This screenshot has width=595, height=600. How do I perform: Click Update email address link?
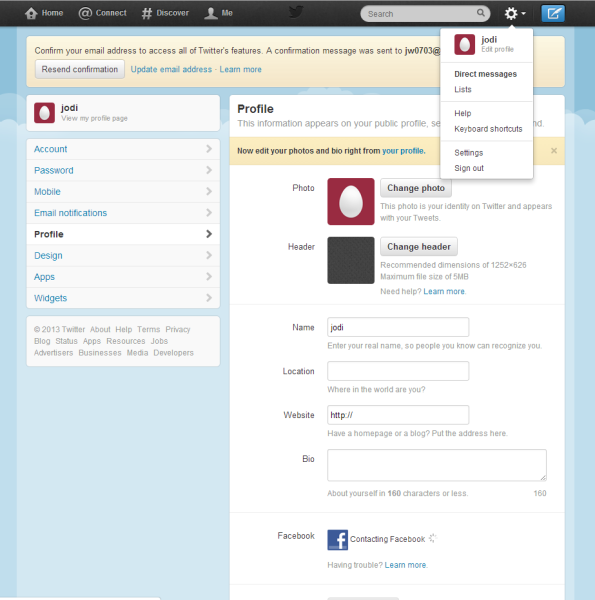171,69
